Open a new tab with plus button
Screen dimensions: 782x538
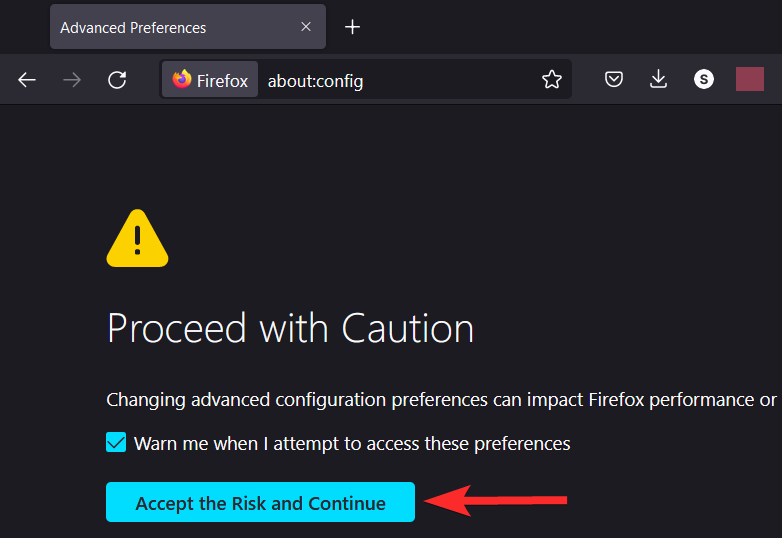[352, 27]
